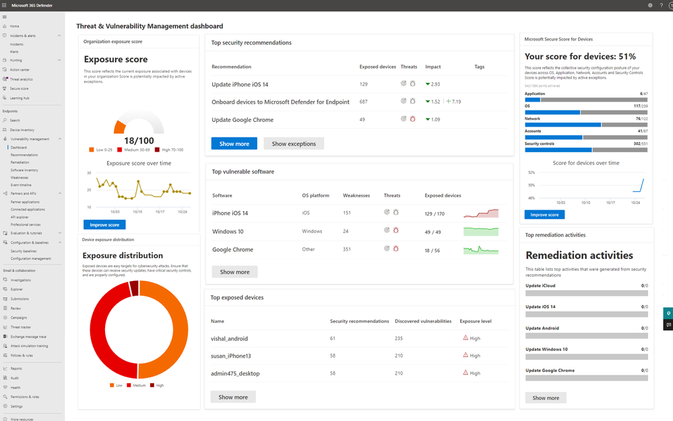Click Show more under exposed devices

click(233, 397)
